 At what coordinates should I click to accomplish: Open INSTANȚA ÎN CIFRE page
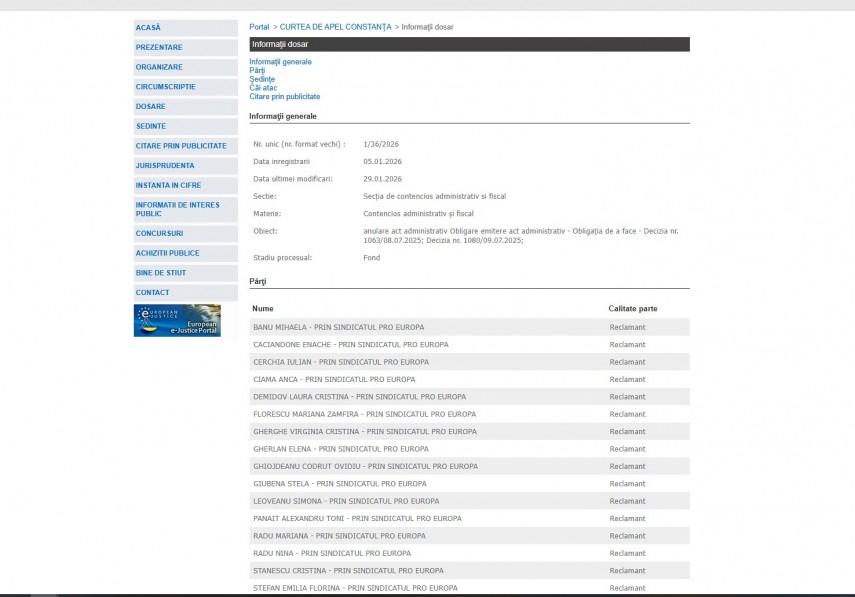point(168,185)
